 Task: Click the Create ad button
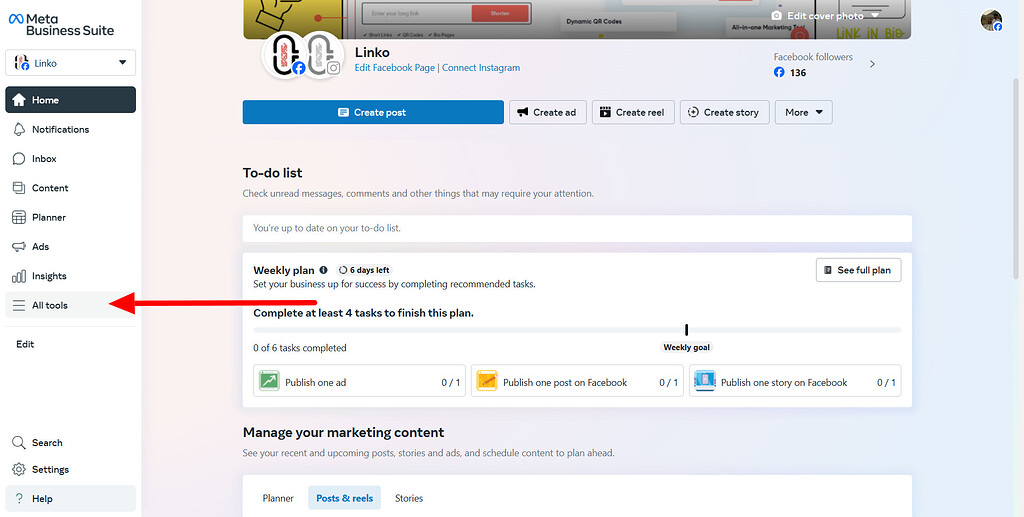point(547,112)
